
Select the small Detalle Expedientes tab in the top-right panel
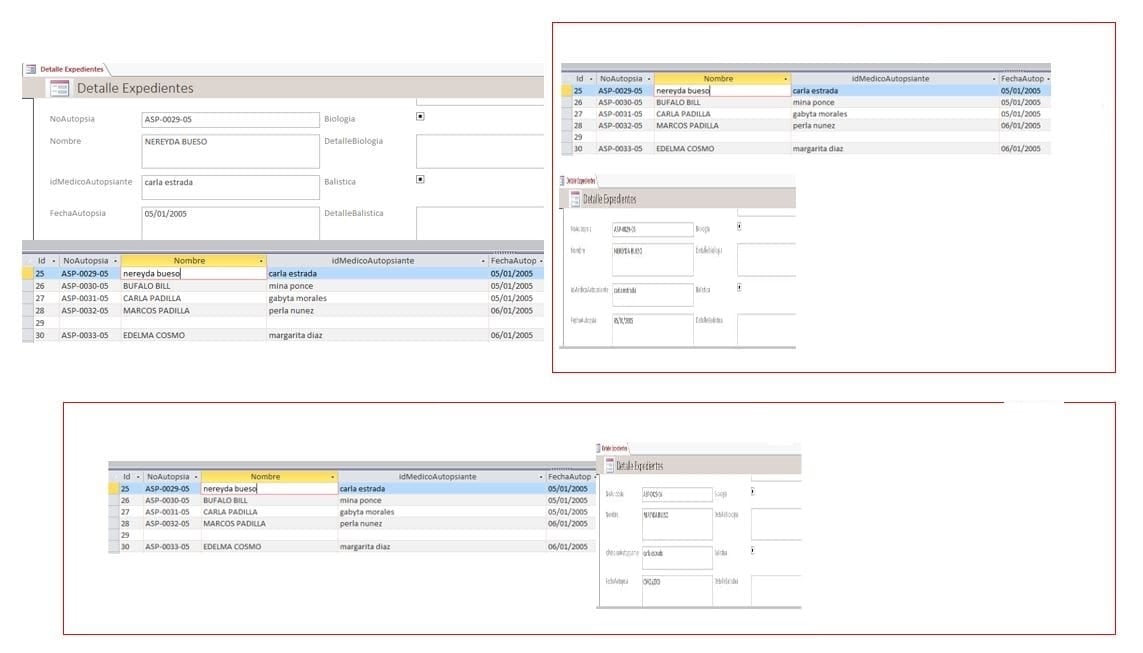coord(581,181)
